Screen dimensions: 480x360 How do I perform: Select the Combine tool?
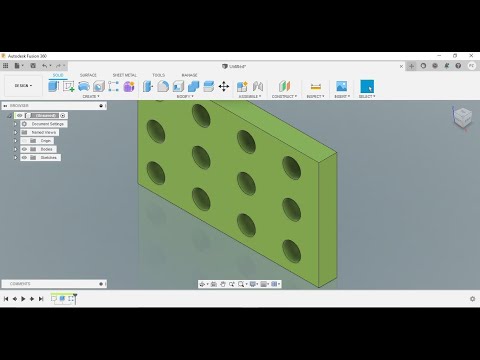193,86
